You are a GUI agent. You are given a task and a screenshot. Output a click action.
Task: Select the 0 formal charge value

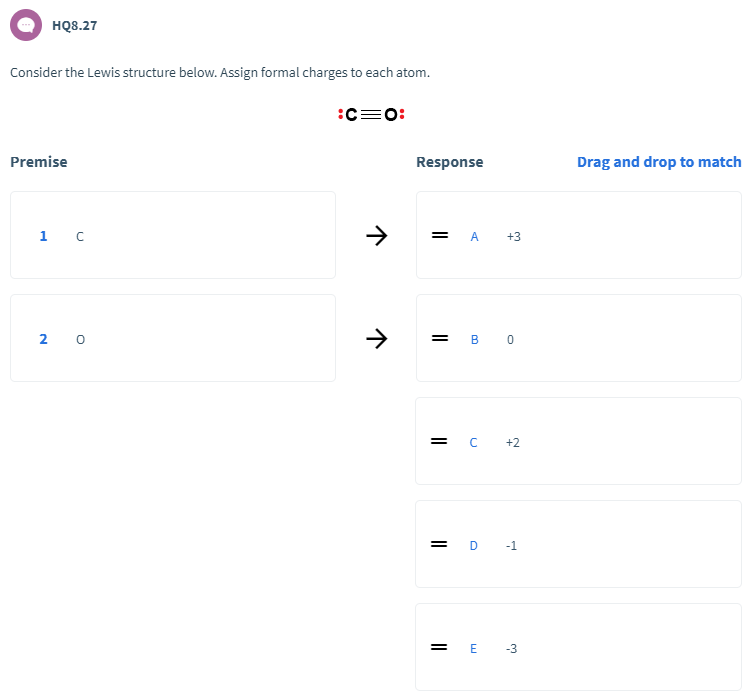coord(510,340)
